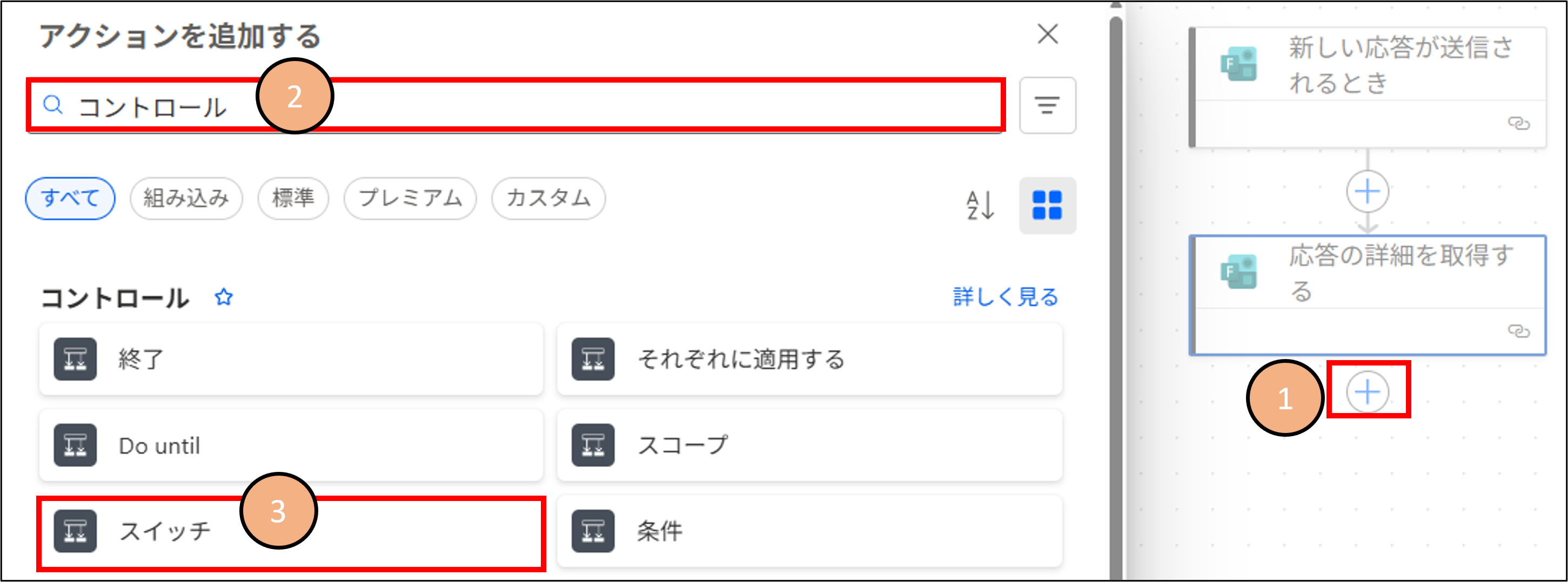Image resolution: width=1568 pixels, height=582 pixels.
Task: Click plus button between the two flow steps
Action: tap(1367, 192)
